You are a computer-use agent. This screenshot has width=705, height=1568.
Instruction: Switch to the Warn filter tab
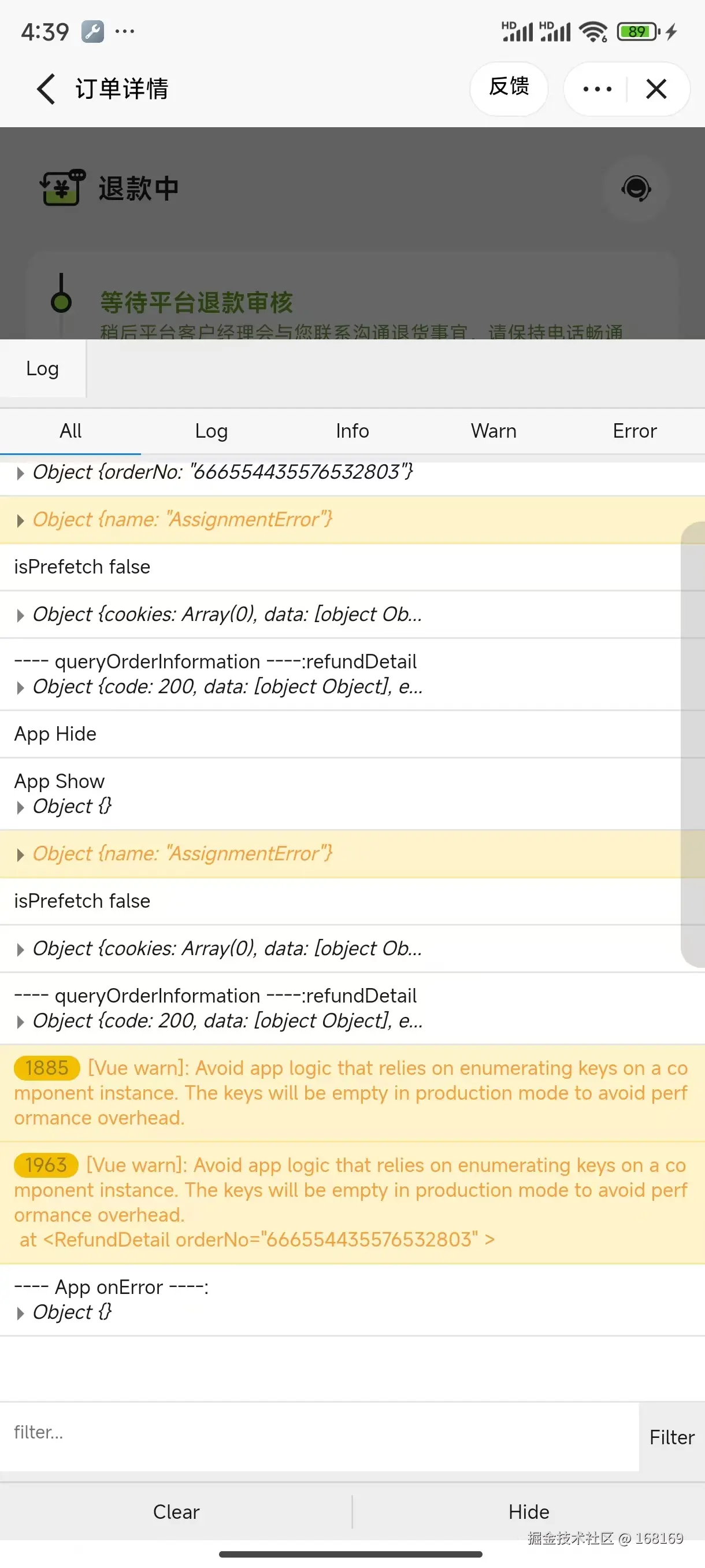(x=493, y=431)
